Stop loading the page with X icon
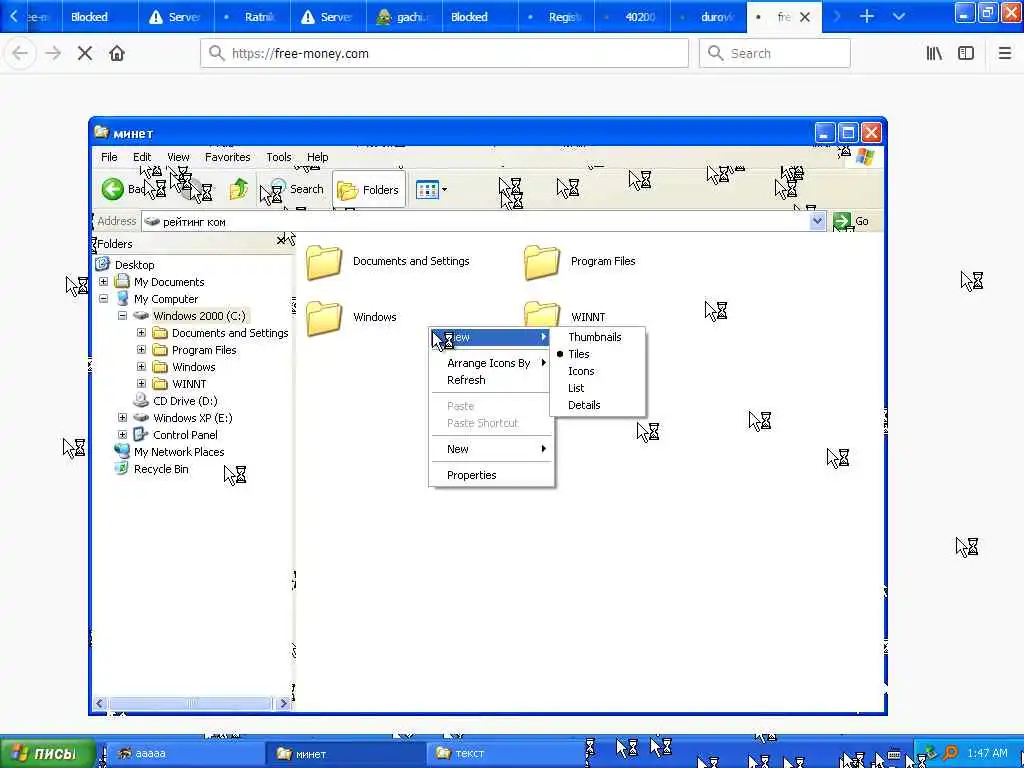Screen dimensions: 1024x768 (x=85, y=53)
